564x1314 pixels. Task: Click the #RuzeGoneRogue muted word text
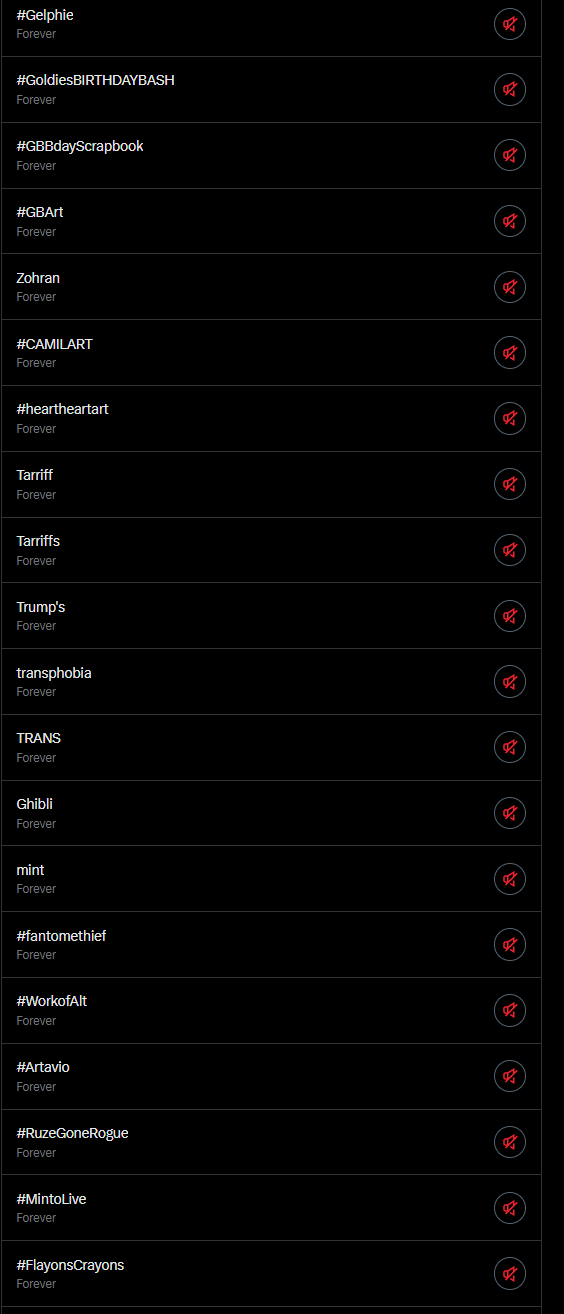pyautogui.click(x=72, y=1133)
